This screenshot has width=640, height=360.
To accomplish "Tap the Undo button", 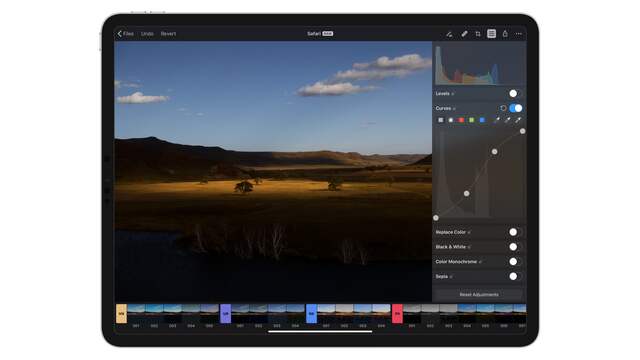I will point(147,34).
